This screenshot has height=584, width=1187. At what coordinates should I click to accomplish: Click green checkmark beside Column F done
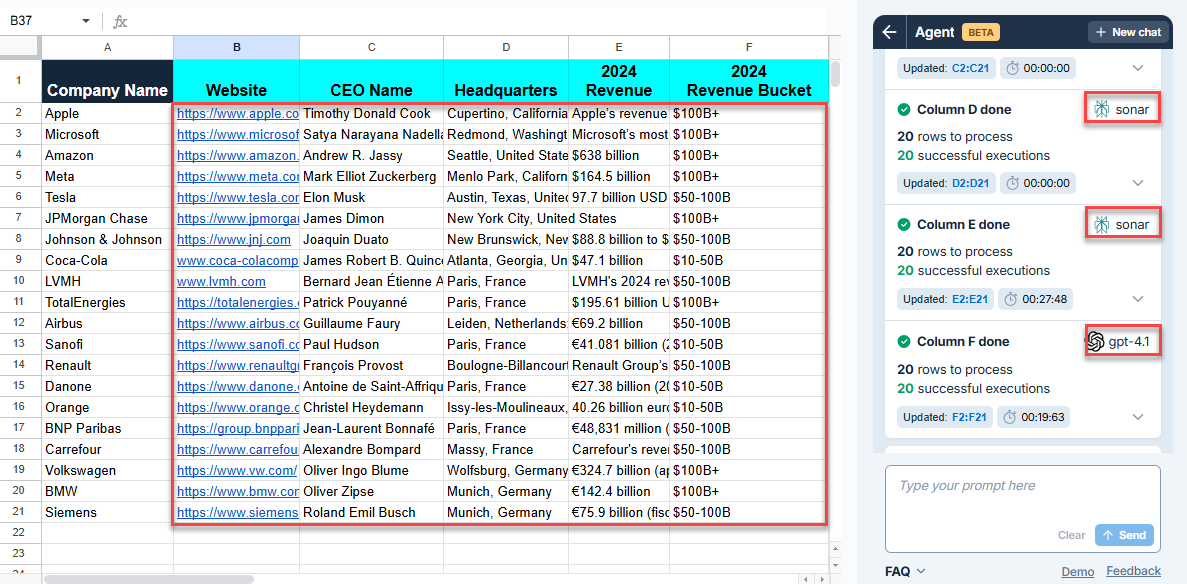point(904,342)
